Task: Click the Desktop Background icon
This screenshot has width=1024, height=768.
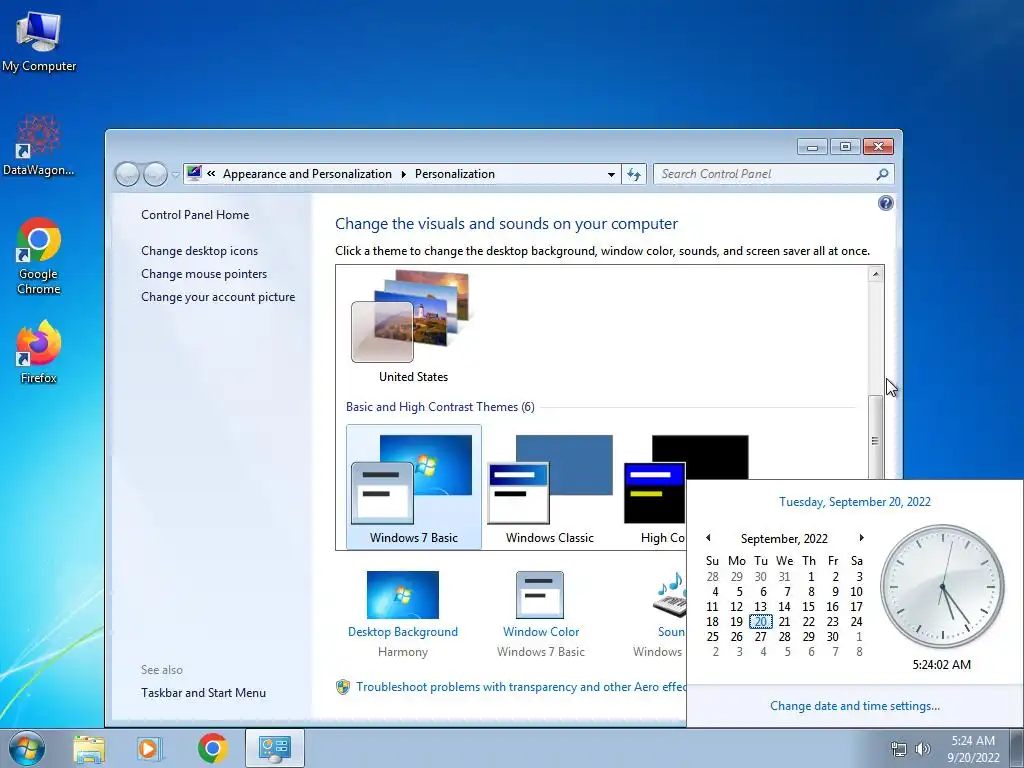Action: point(403,595)
